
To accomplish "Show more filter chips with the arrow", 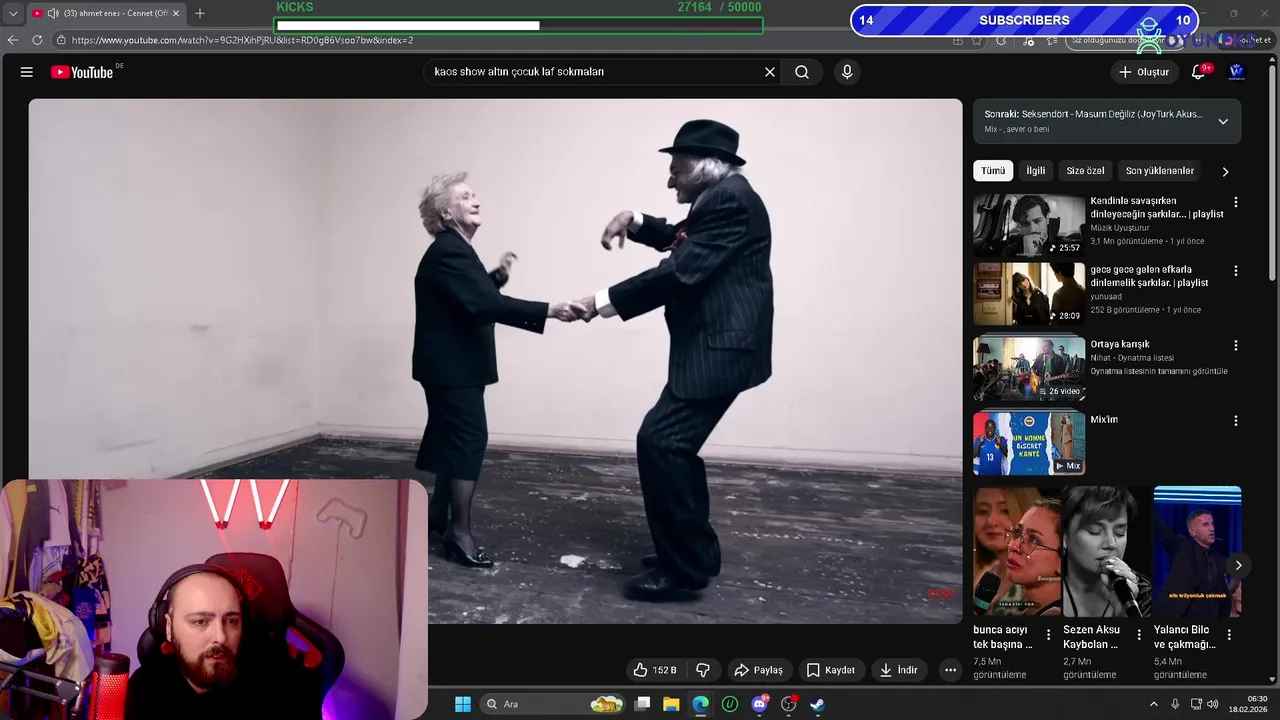I will [1225, 171].
